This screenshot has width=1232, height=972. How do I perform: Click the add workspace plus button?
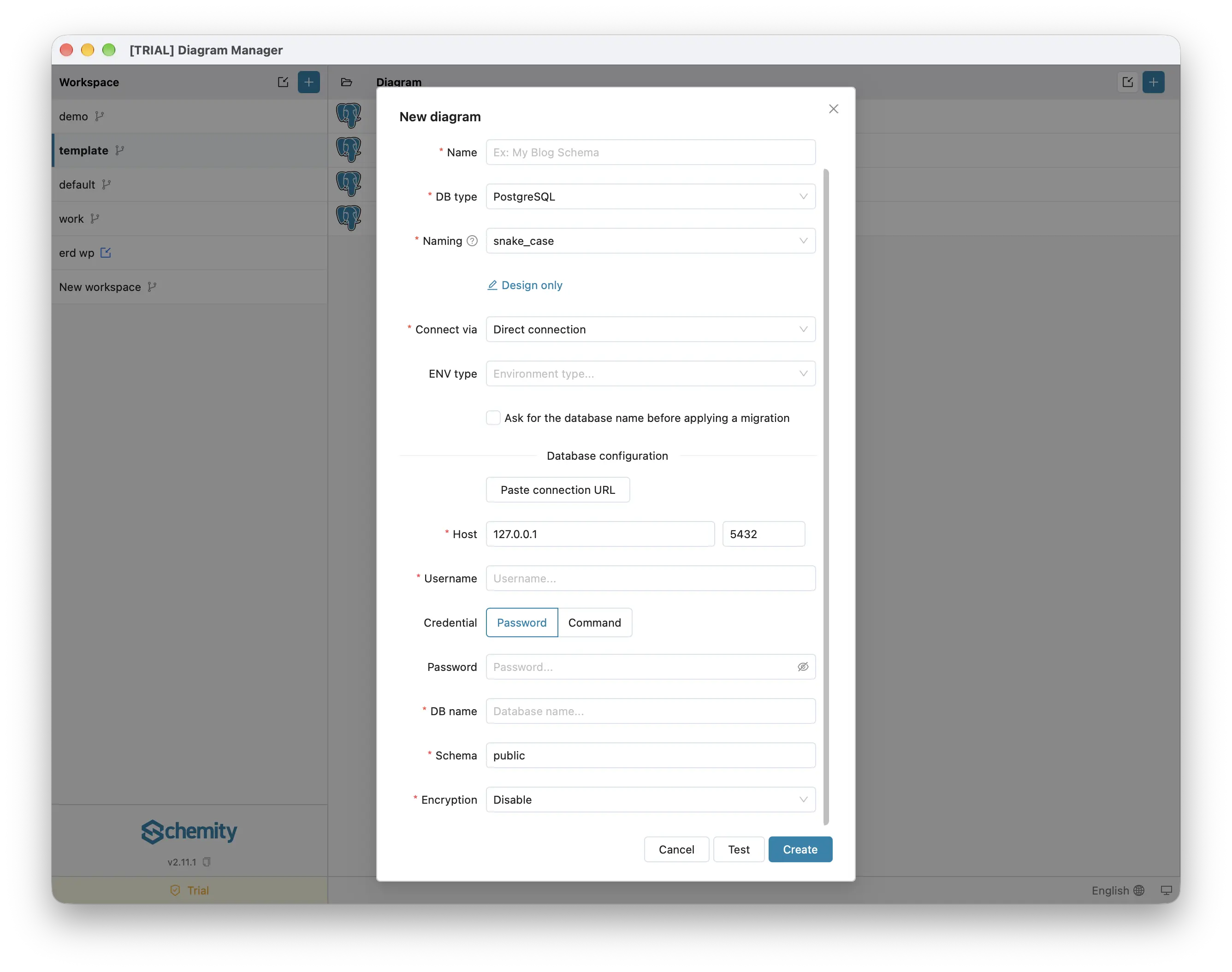308,82
